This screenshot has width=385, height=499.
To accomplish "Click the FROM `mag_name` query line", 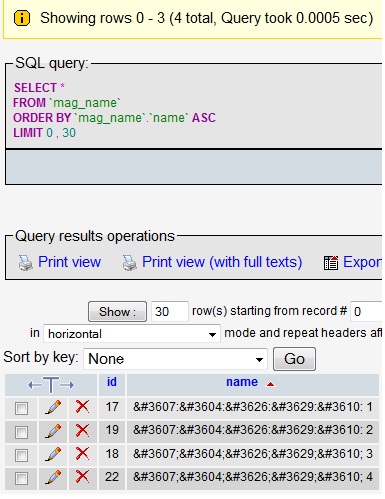I will click(67, 103).
